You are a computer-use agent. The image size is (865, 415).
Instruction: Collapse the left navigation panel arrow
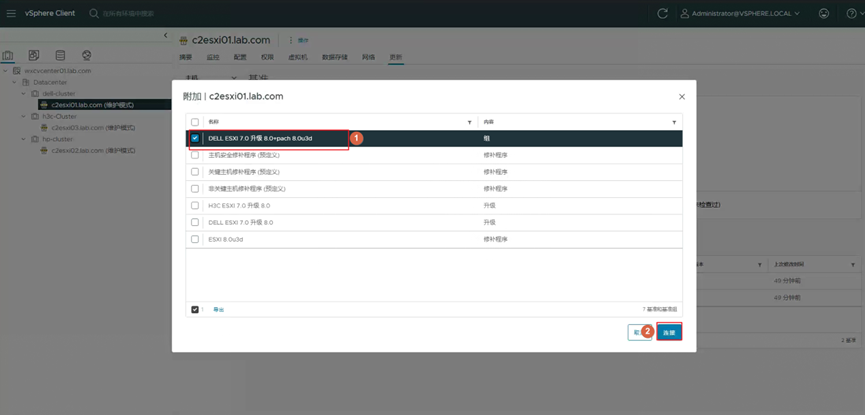tap(165, 35)
